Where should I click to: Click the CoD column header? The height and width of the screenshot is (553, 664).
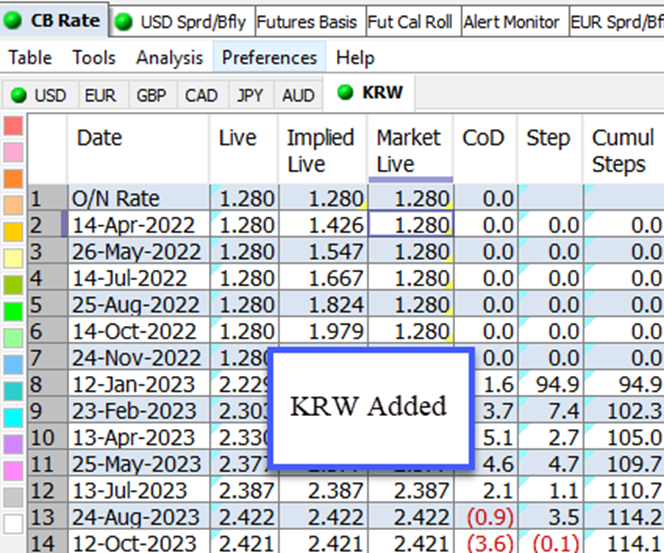(x=485, y=149)
